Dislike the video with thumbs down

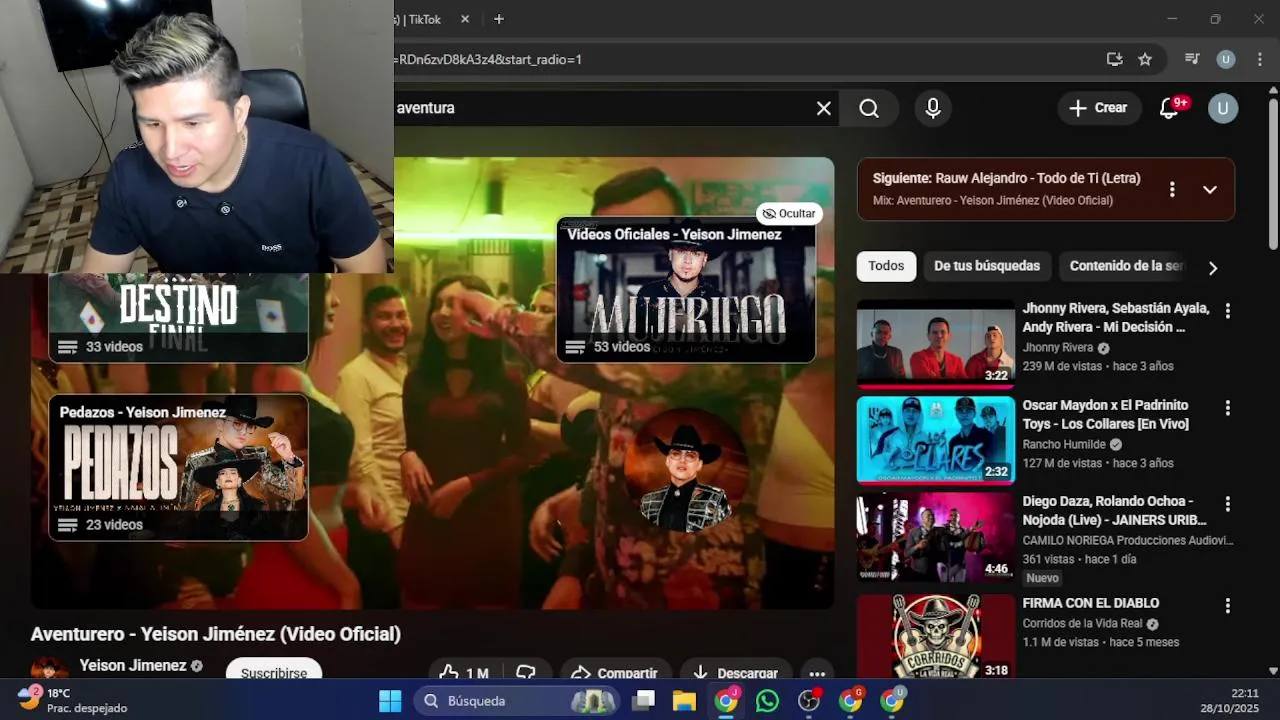526,671
